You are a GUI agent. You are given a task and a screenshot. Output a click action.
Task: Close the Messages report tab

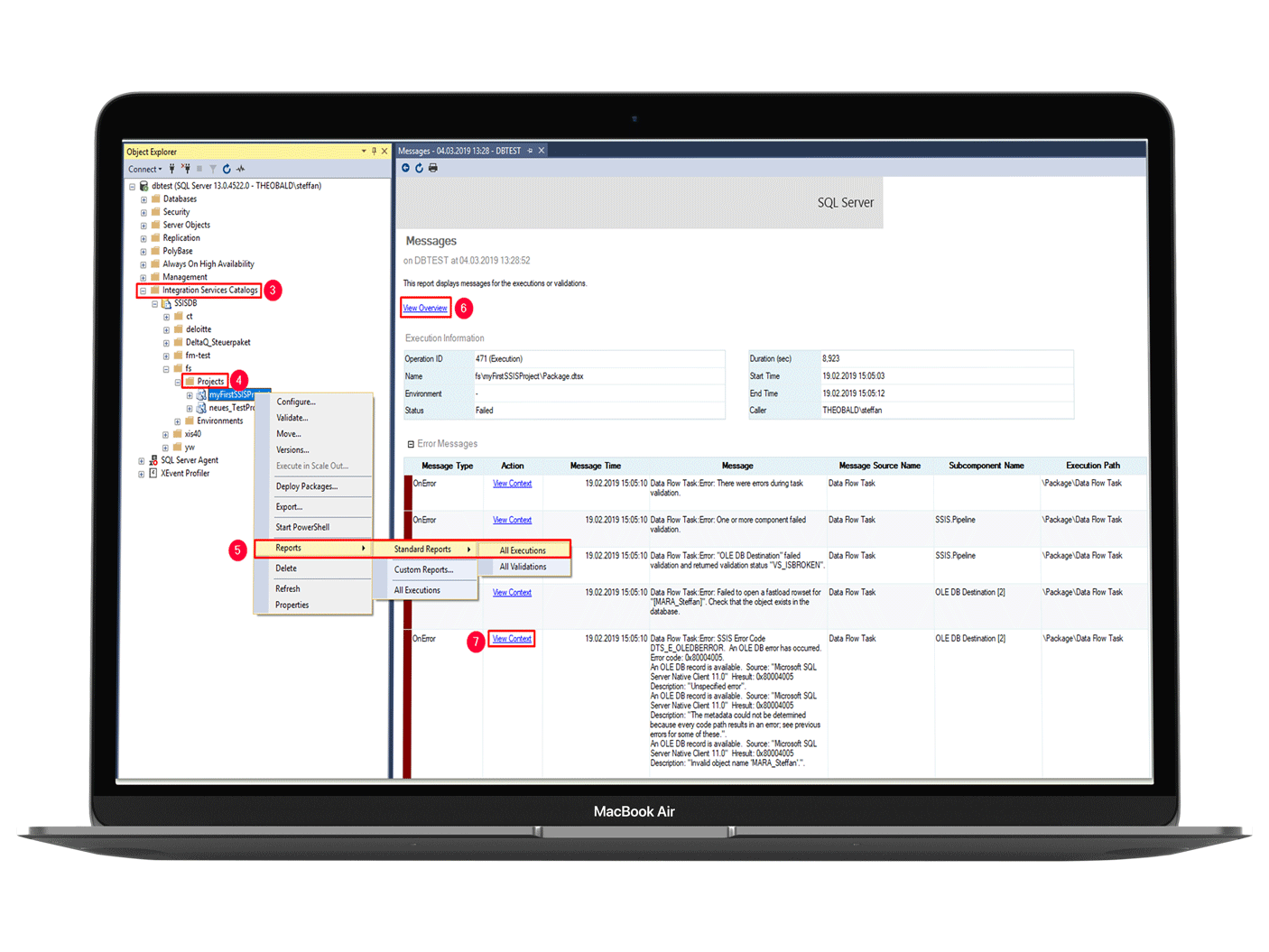point(542,151)
